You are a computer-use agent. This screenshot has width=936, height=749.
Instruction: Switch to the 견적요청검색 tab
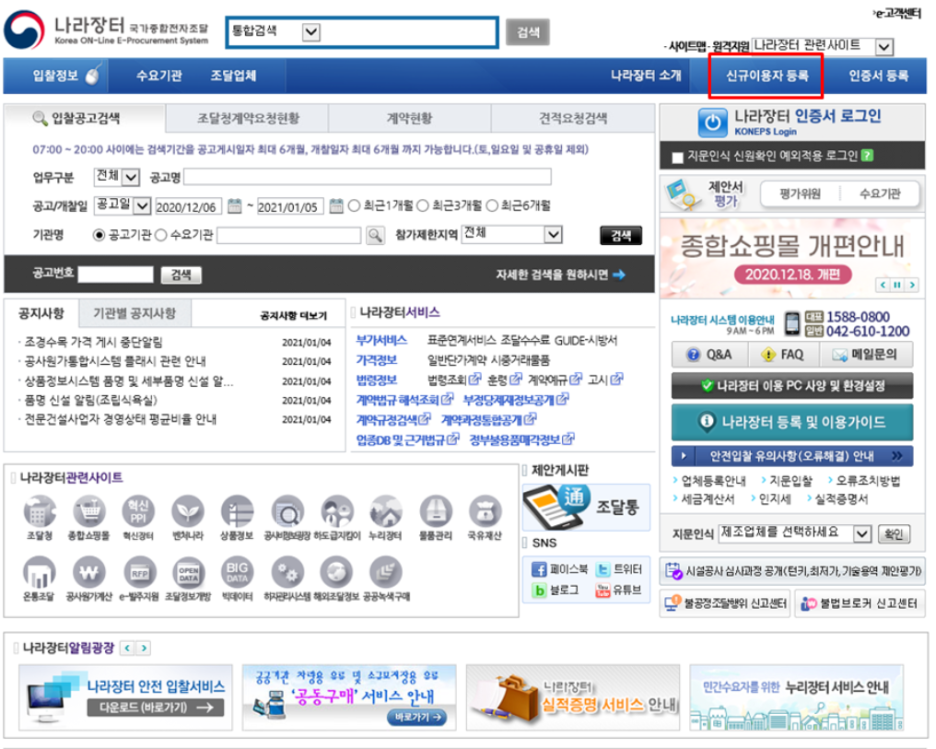pos(573,118)
